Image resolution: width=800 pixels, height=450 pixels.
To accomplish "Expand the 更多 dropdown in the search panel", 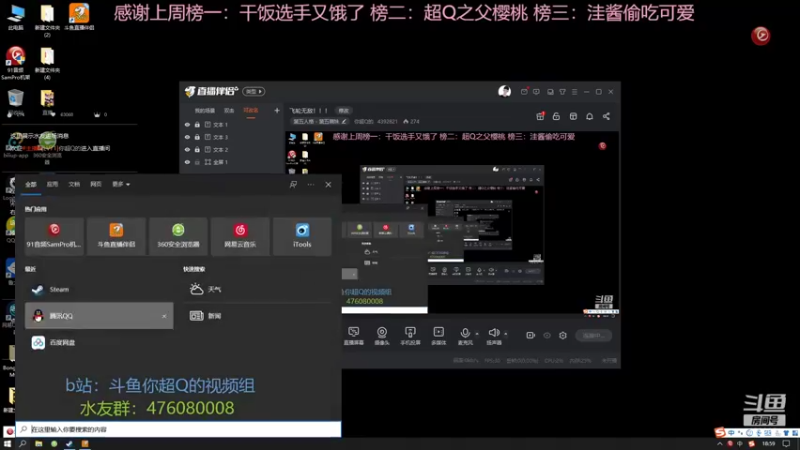I will tap(121, 184).
